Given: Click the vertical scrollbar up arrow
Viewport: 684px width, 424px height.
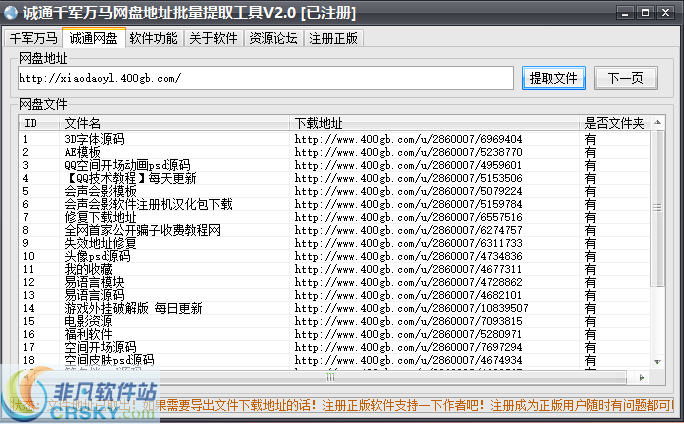Looking at the screenshot, I should [657, 123].
